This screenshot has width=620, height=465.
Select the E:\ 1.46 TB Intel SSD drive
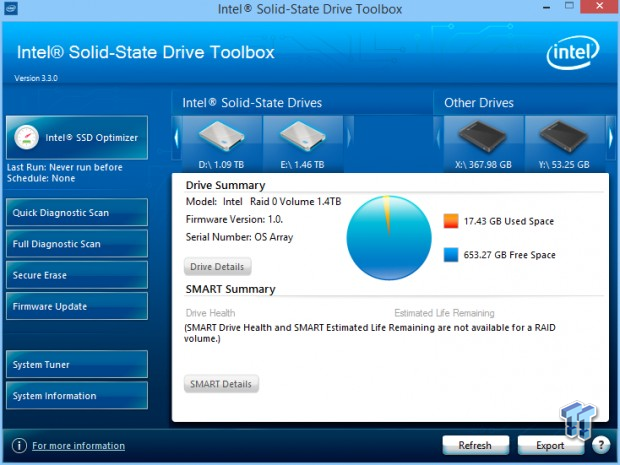pyautogui.click(x=303, y=144)
